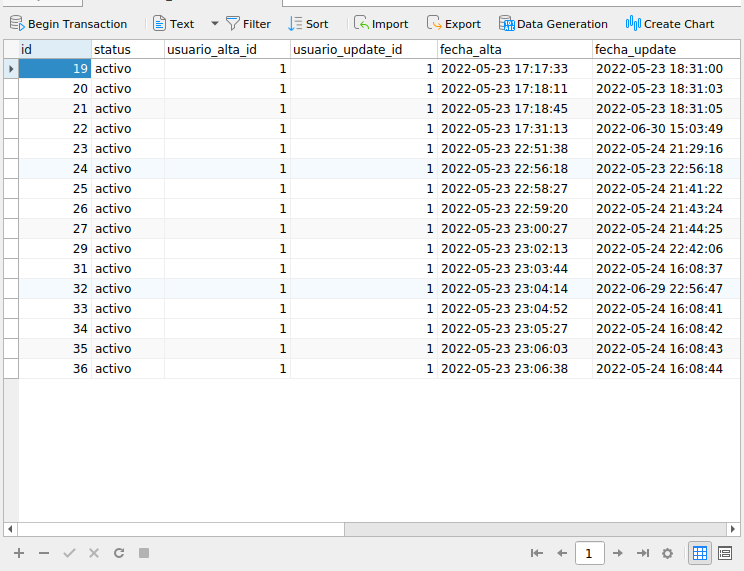Click the page number input field
The height and width of the screenshot is (571, 744).
click(x=590, y=553)
